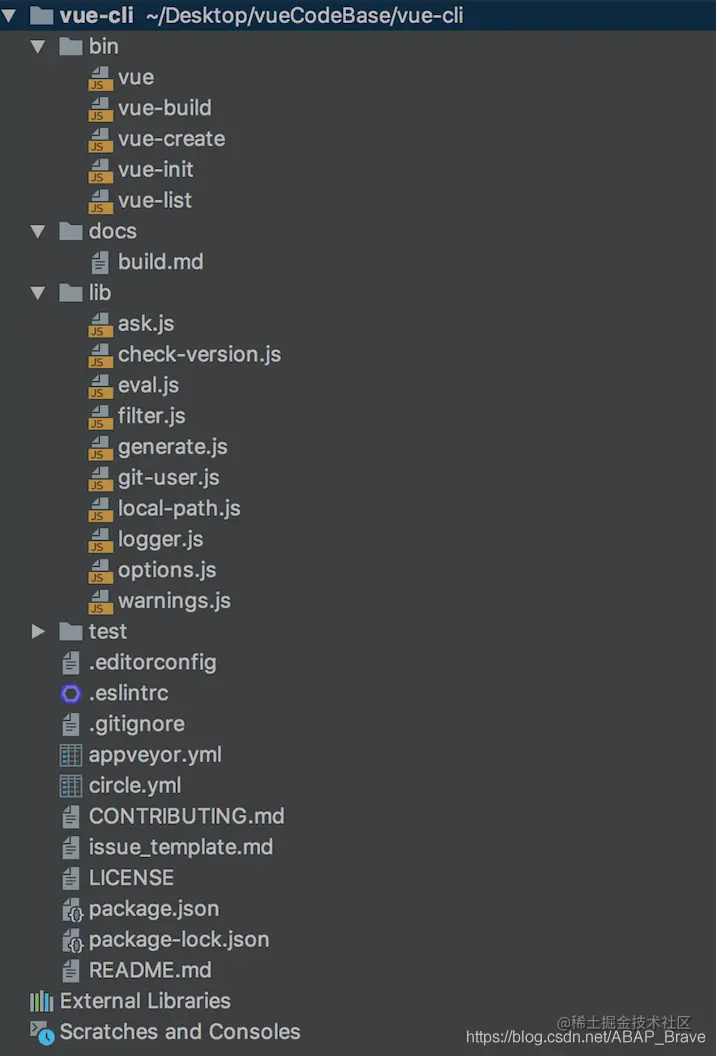Click the ESLint hexagon icon of .eslintrc
Image resolution: width=716 pixels, height=1056 pixels.
[x=71, y=694]
